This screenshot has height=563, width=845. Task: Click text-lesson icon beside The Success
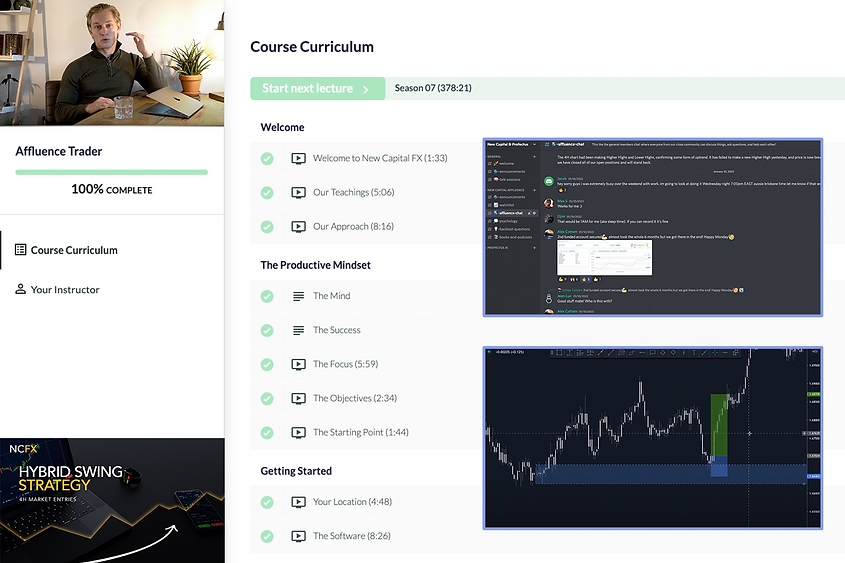[x=299, y=330]
